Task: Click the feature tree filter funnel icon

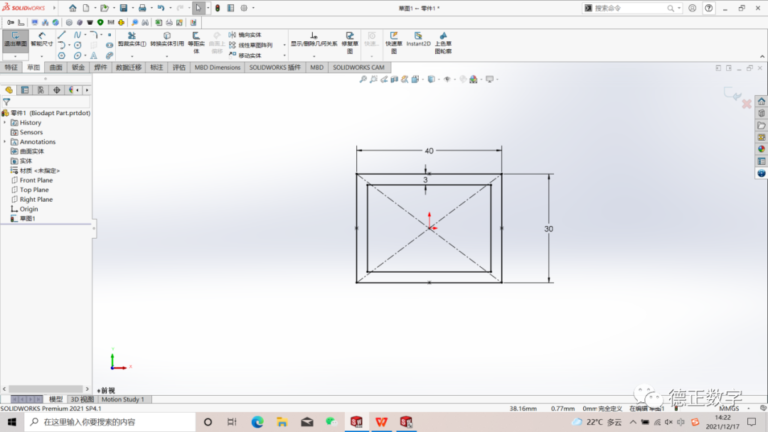Action: [x=6, y=102]
